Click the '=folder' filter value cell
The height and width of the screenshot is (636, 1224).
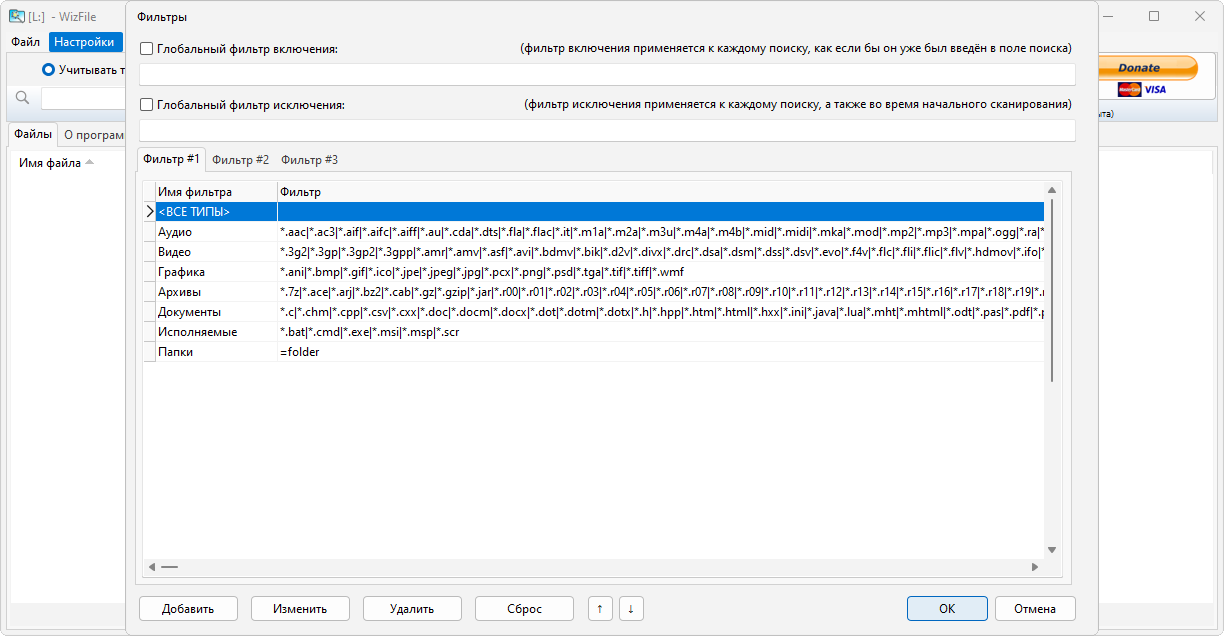click(x=661, y=351)
